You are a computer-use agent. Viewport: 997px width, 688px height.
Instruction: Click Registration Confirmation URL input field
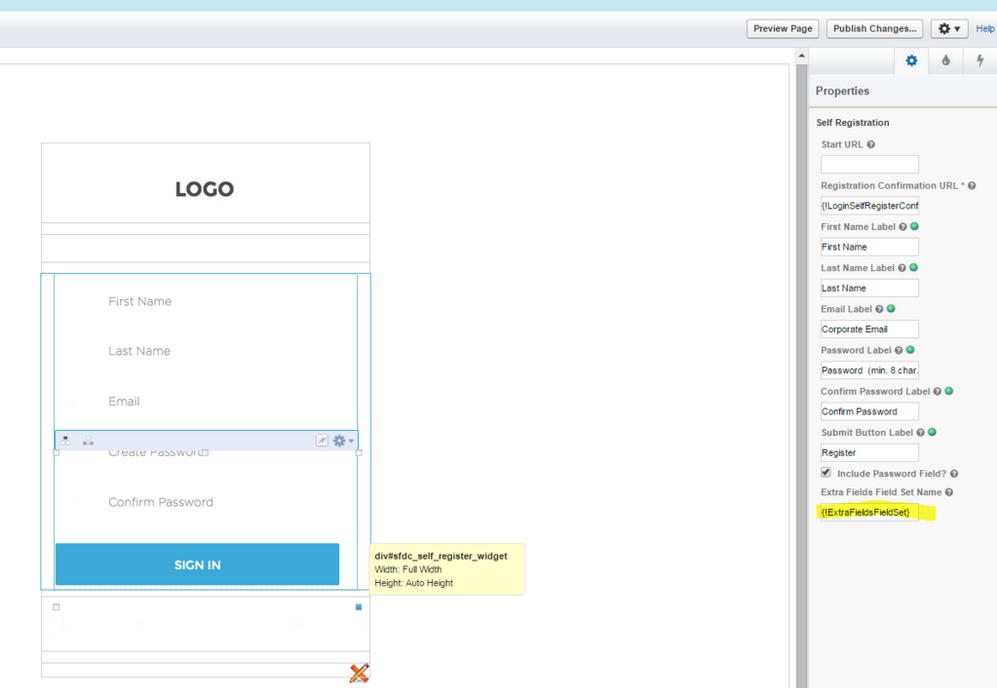tap(869, 205)
